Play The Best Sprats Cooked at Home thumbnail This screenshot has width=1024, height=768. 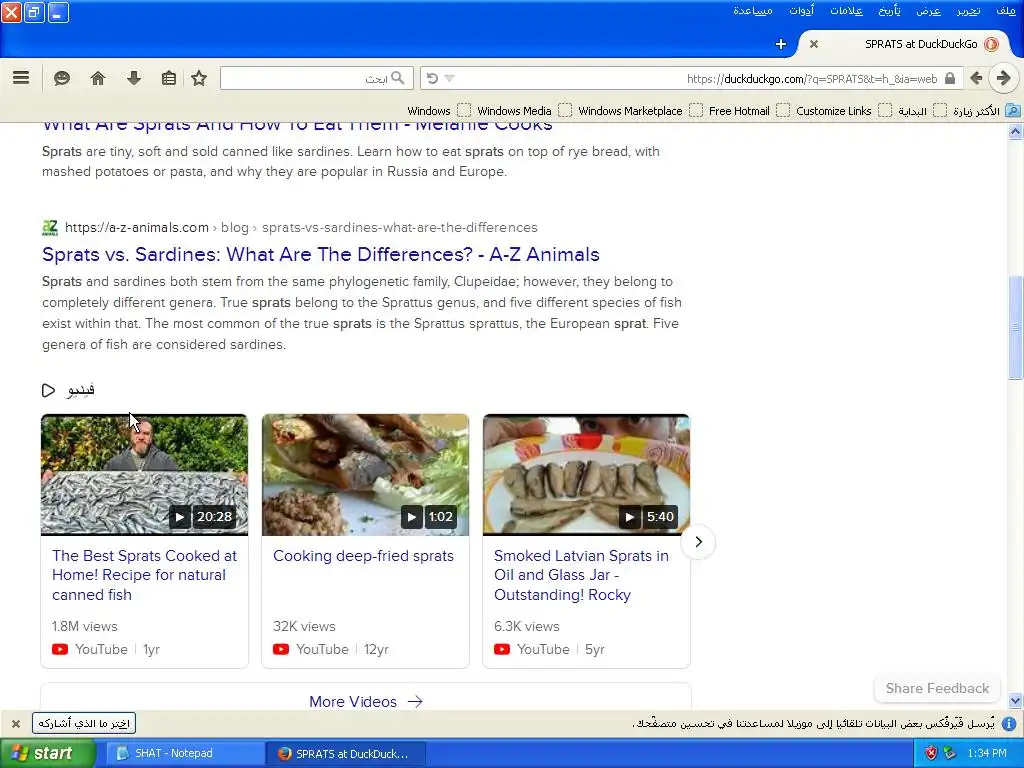tap(144, 475)
